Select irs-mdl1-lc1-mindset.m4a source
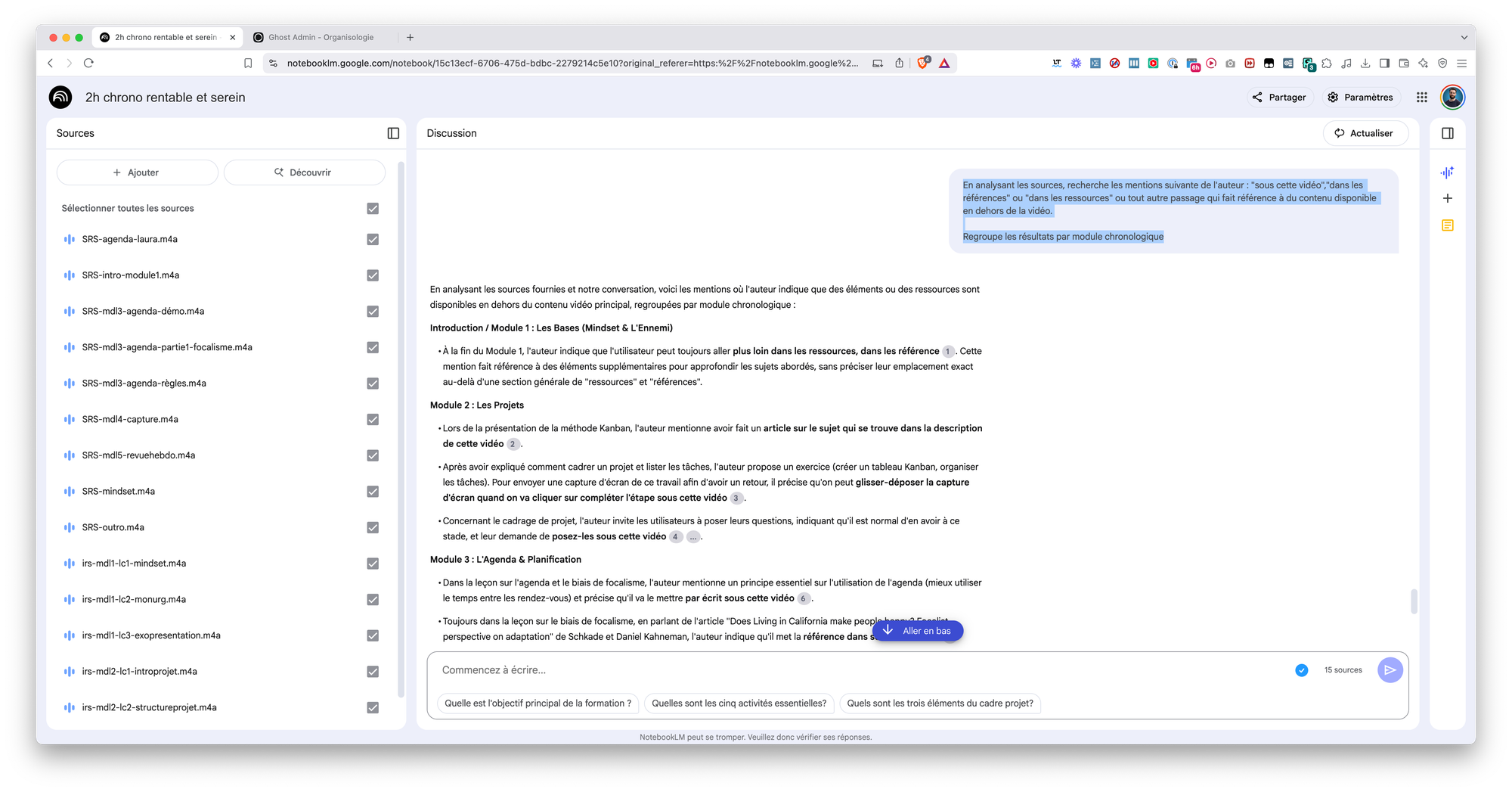This screenshot has width=1512, height=792. point(134,564)
